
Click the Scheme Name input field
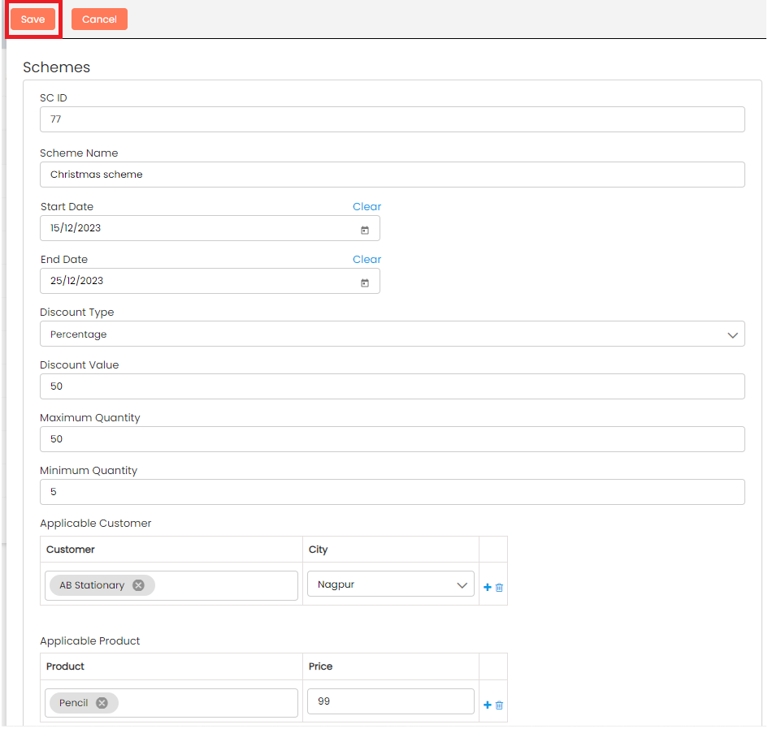point(392,174)
